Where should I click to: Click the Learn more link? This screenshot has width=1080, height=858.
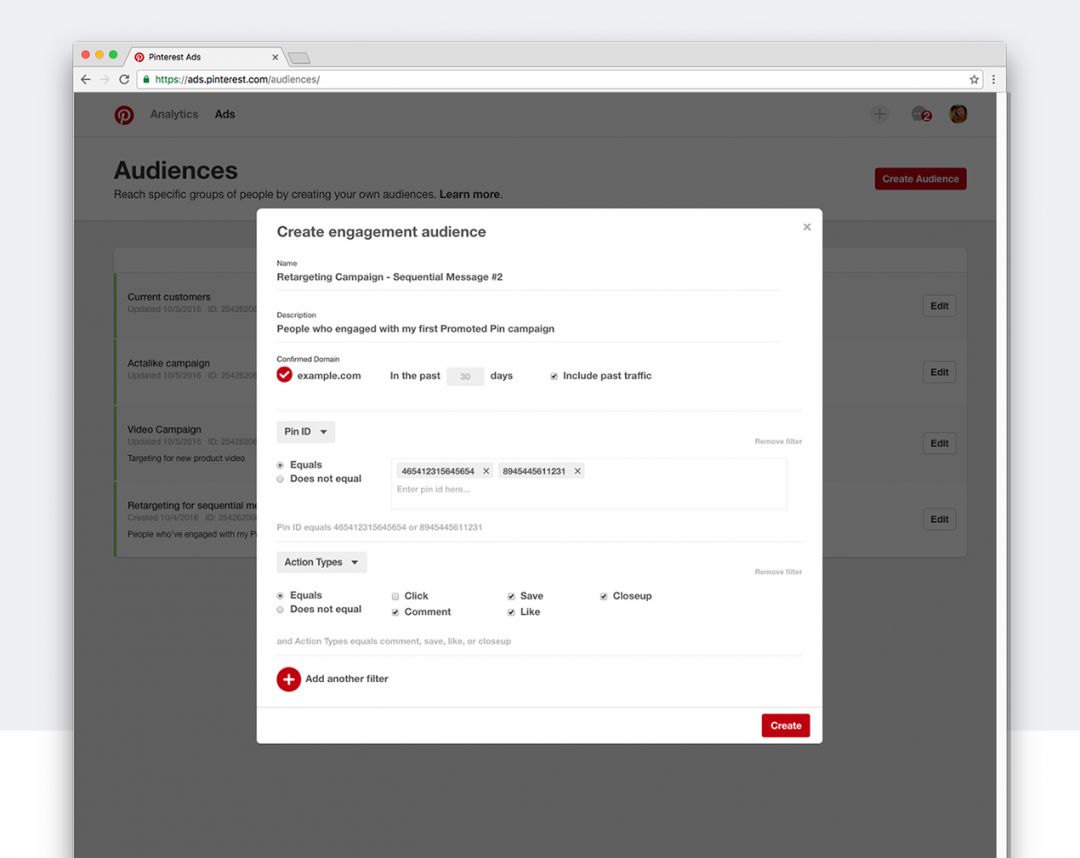point(469,194)
